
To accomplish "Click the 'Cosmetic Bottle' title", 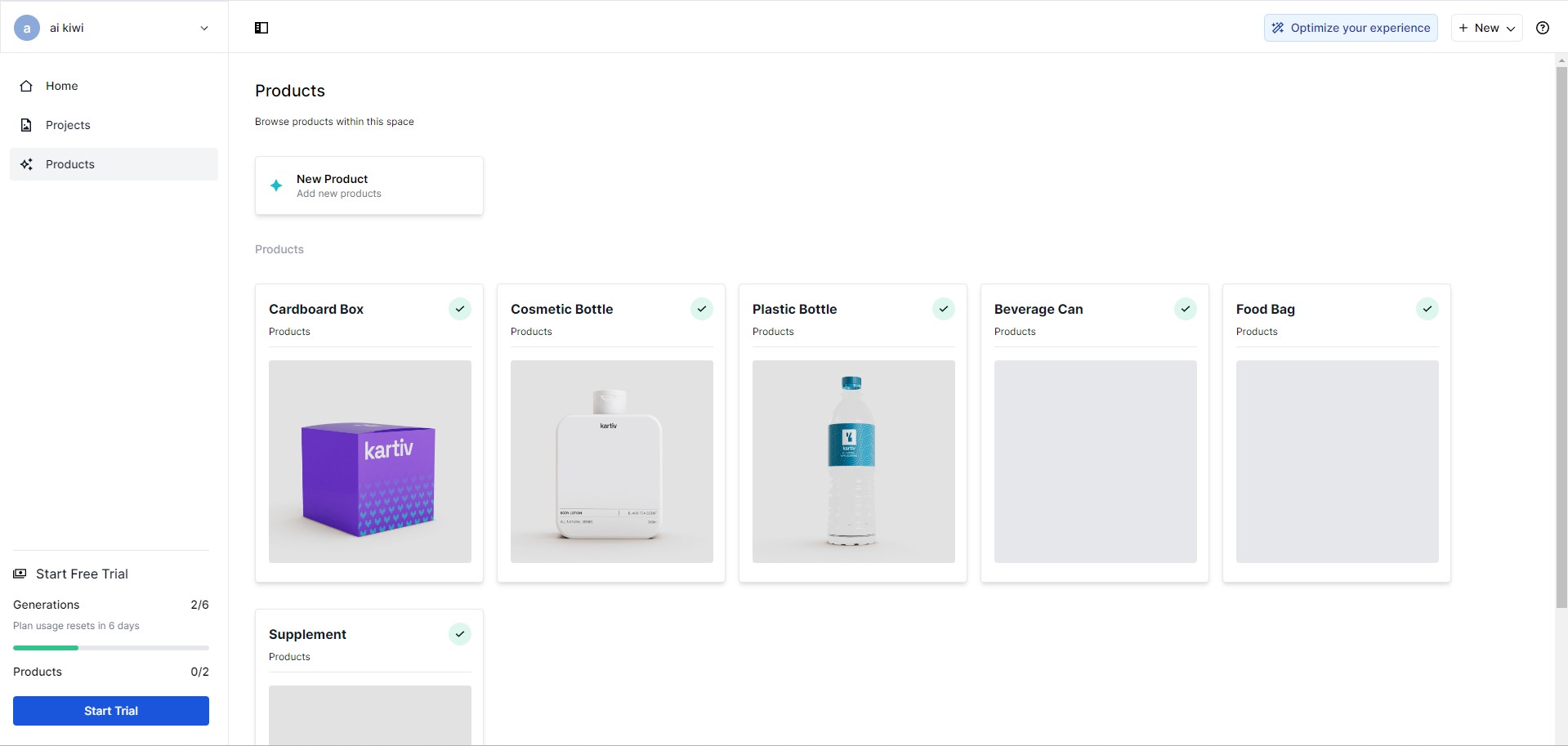I will 562,309.
